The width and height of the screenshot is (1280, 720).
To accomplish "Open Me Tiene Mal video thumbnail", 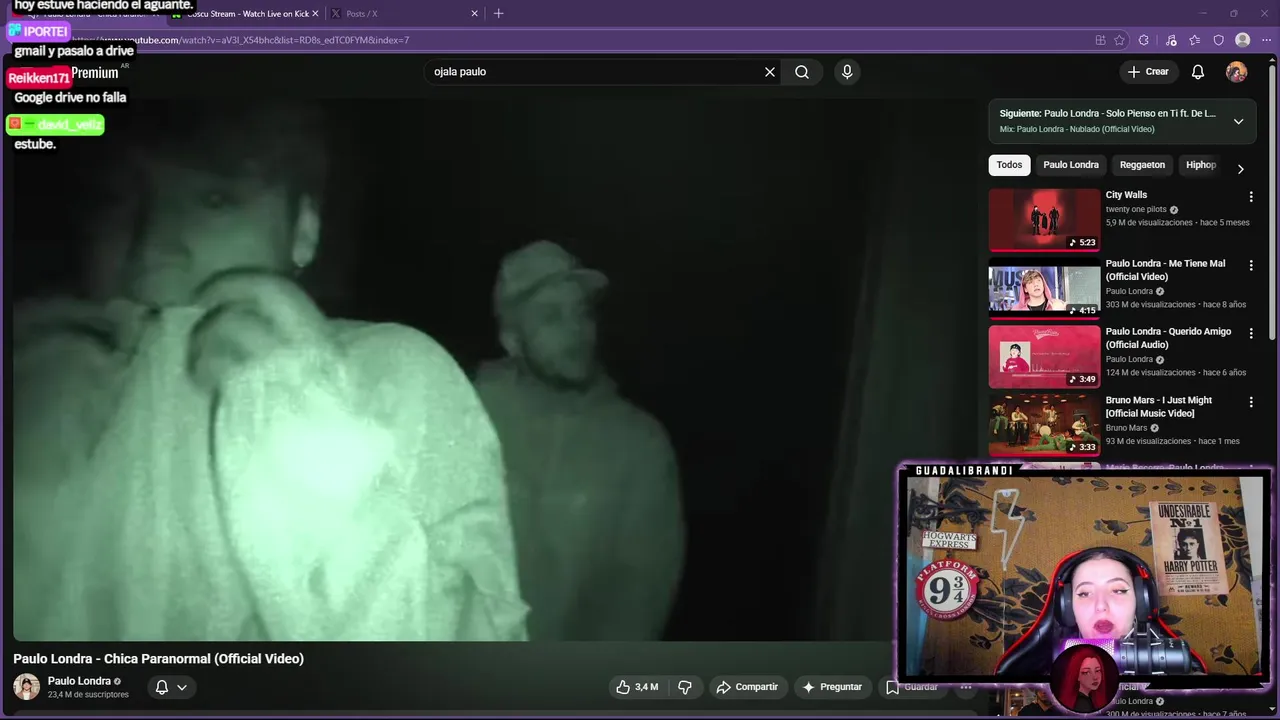I will 1044,288.
